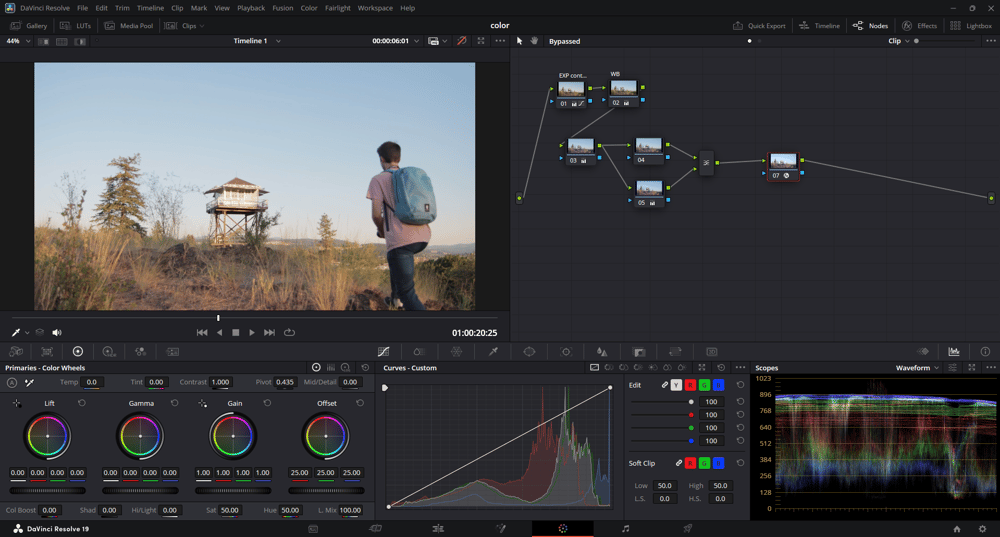Viewport: 1000px width, 537px height.
Task: Open the Clip node graph dropdown
Action: tap(899, 41)
